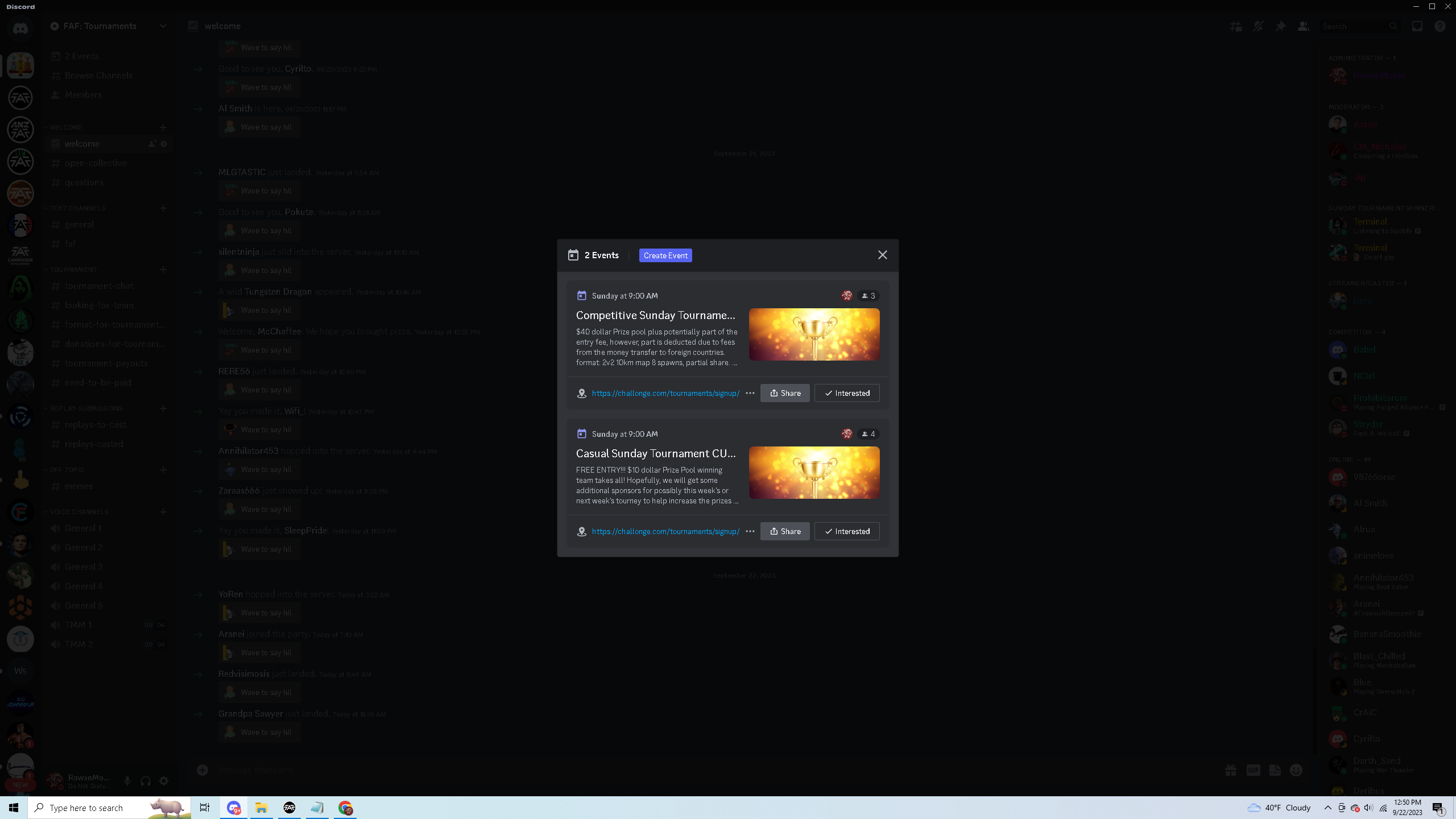Toggle member list icon
1456x819 pixels.
(x=1303, y=26)
